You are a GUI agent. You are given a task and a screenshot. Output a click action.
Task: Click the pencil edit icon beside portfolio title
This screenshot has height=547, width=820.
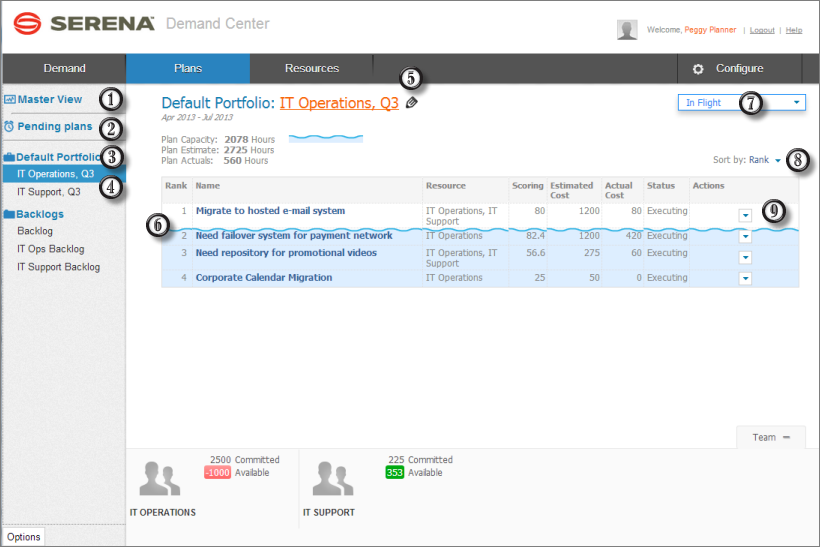[x=411, y=102]
